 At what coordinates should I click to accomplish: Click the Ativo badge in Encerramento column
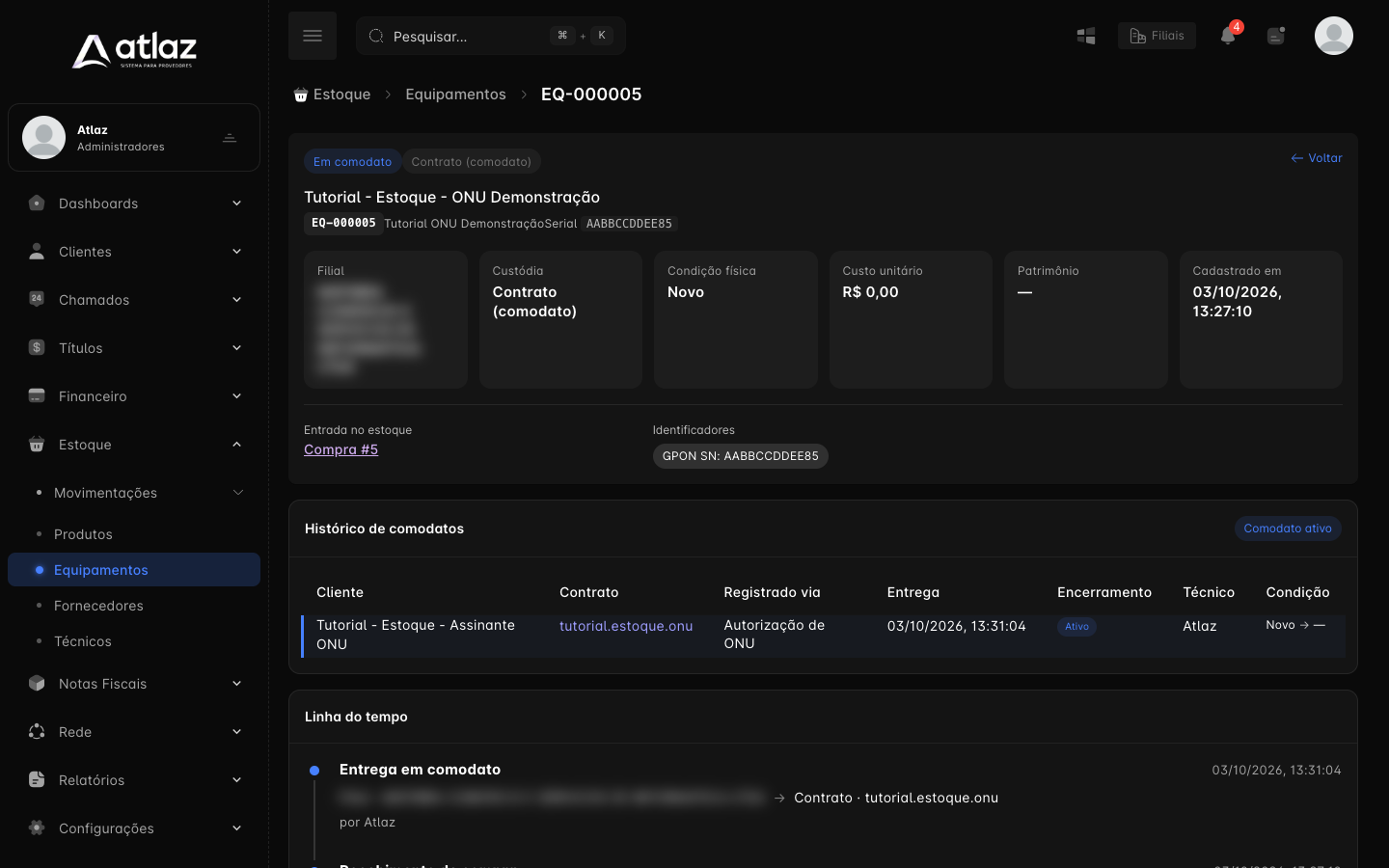pyautogui.click(x=1076, y=627)
